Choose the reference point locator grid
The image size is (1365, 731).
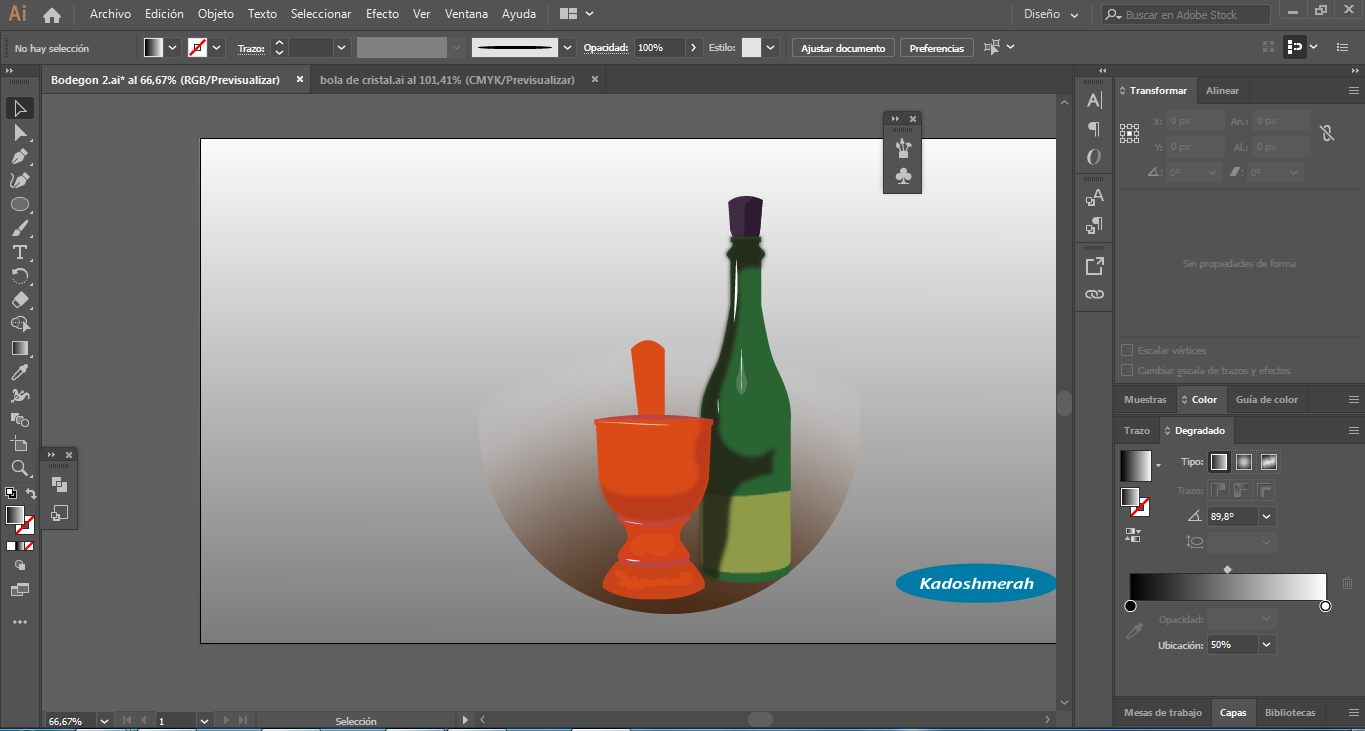tap(1130, 133)
